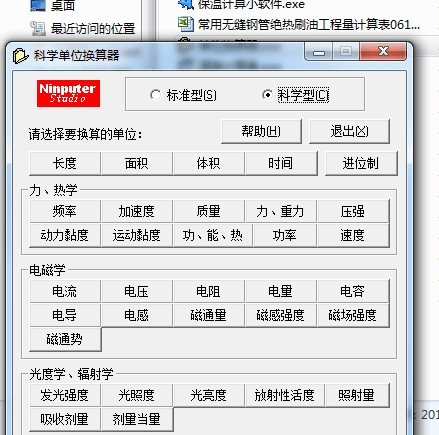Select 常用无缝钢管绝热刷油工程量计算表 Excel file

[x=309, y=24]
